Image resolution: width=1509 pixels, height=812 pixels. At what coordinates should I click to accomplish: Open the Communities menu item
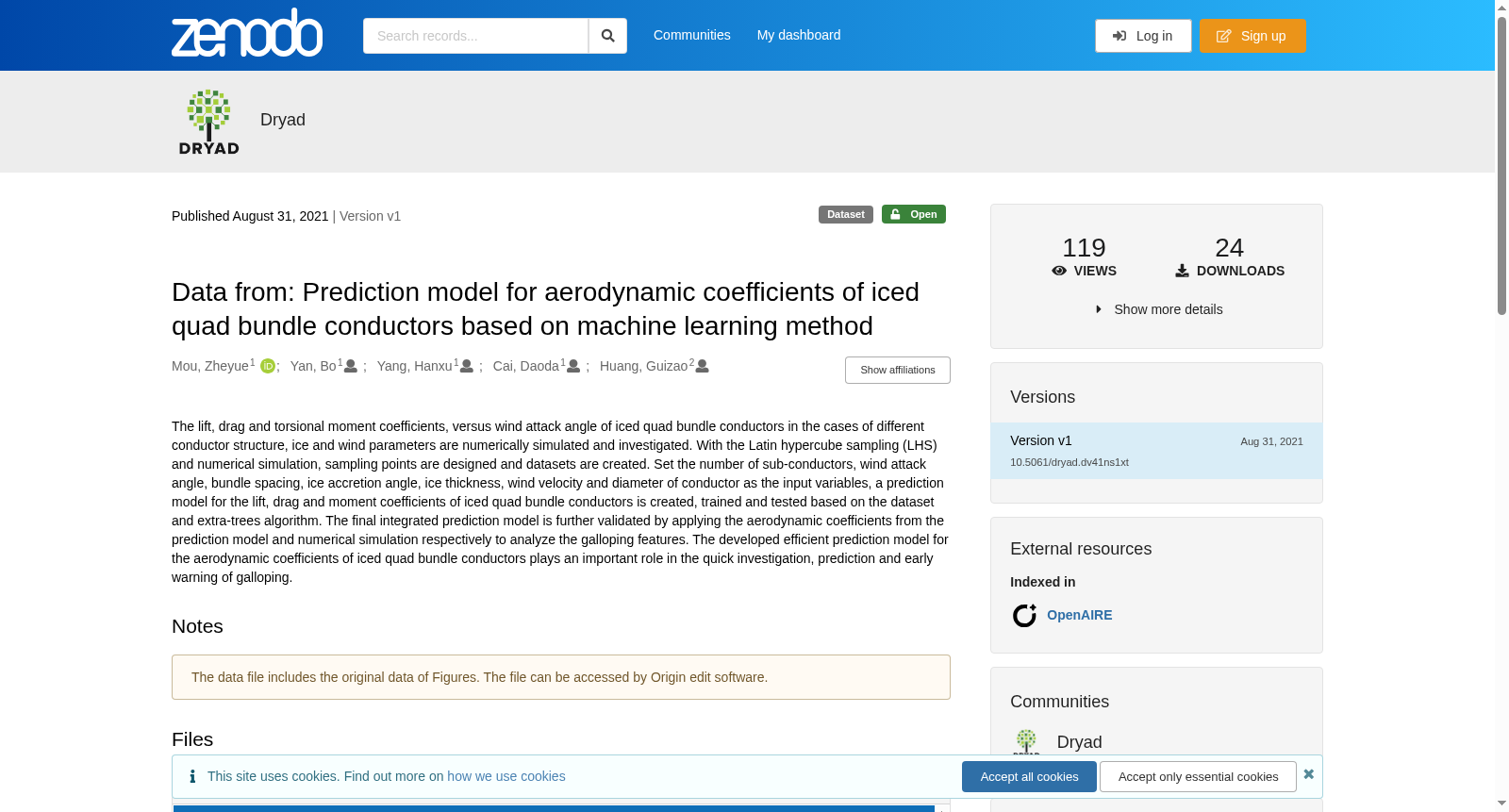pos(691,35)
